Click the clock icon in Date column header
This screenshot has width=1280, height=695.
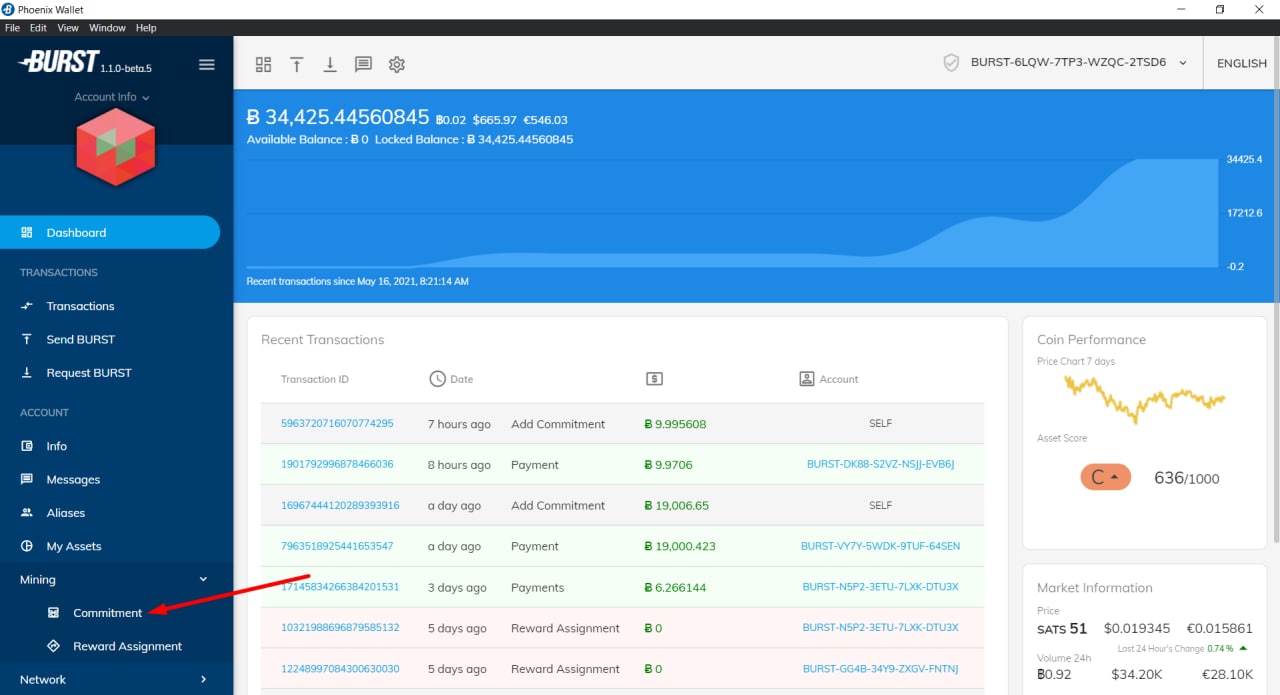click(x=437, y=379)
